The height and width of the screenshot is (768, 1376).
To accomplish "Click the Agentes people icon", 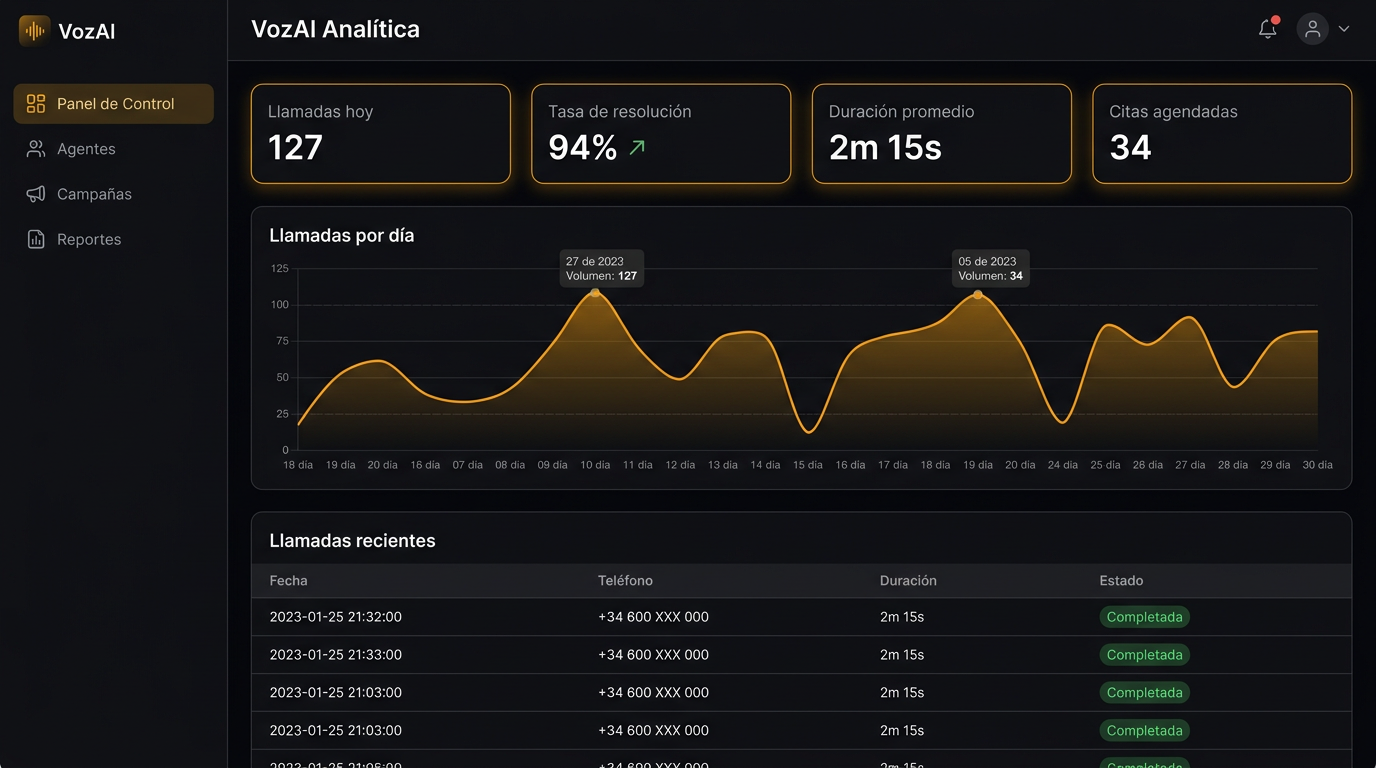I will pyautogui.click(x=36, y=149).
